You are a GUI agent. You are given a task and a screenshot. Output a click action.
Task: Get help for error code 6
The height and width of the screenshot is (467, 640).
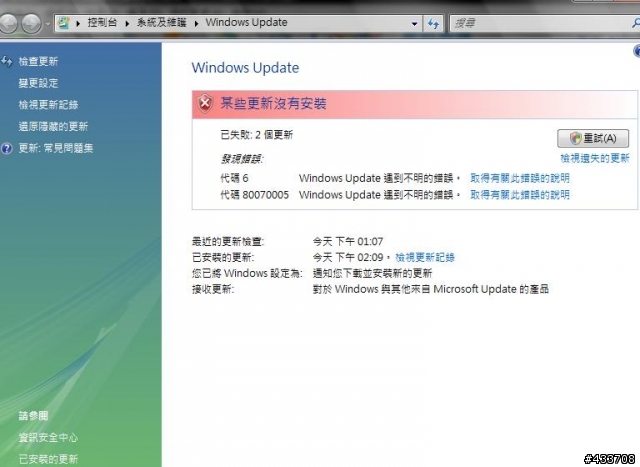click(520, 178)
